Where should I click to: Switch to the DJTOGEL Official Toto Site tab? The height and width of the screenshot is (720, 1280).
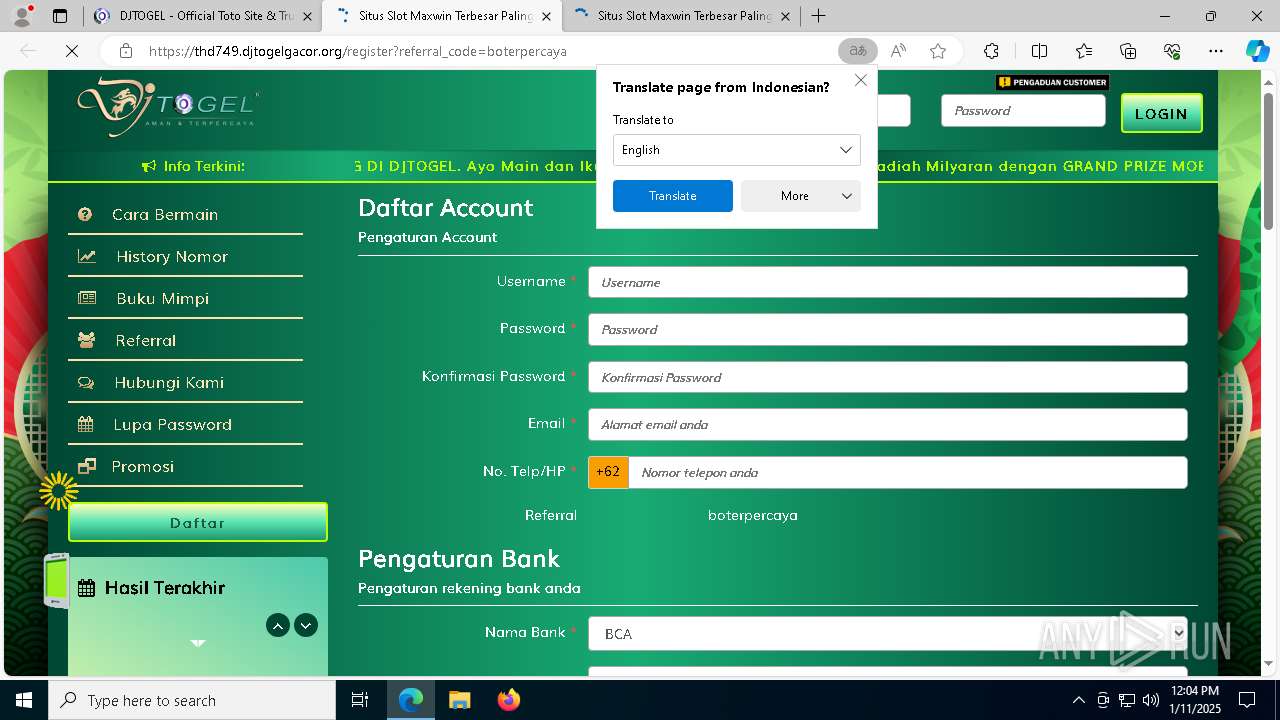coord(202,16)
